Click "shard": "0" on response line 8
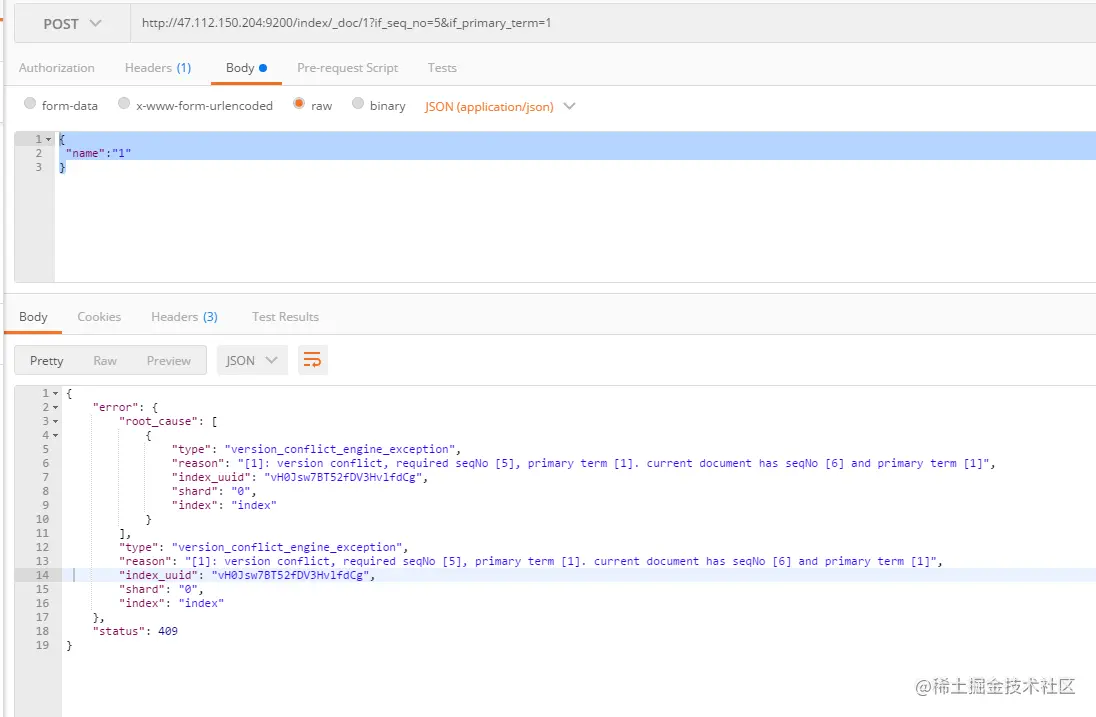Viewport: 1096px width, 717px height. point(214,491)
